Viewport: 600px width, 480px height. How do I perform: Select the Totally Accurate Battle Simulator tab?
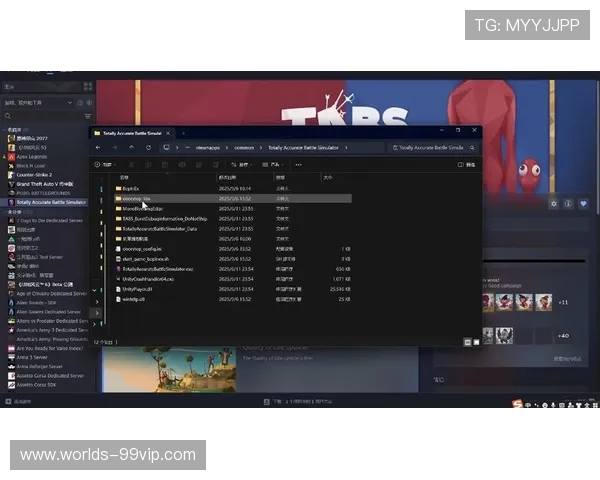[x=130, y=132]
